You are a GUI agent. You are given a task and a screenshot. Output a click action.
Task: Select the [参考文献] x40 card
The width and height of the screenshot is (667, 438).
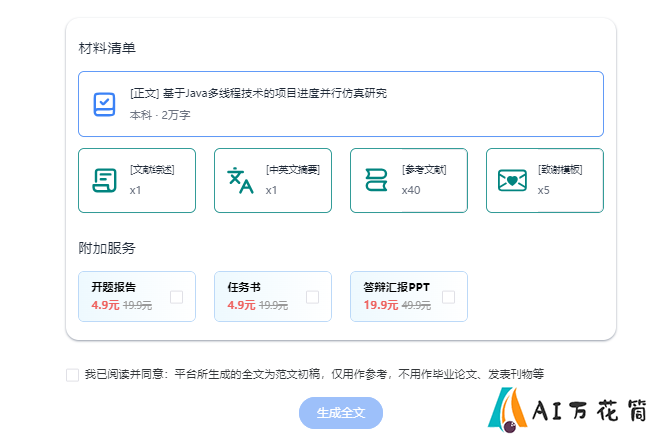(409, 180)
